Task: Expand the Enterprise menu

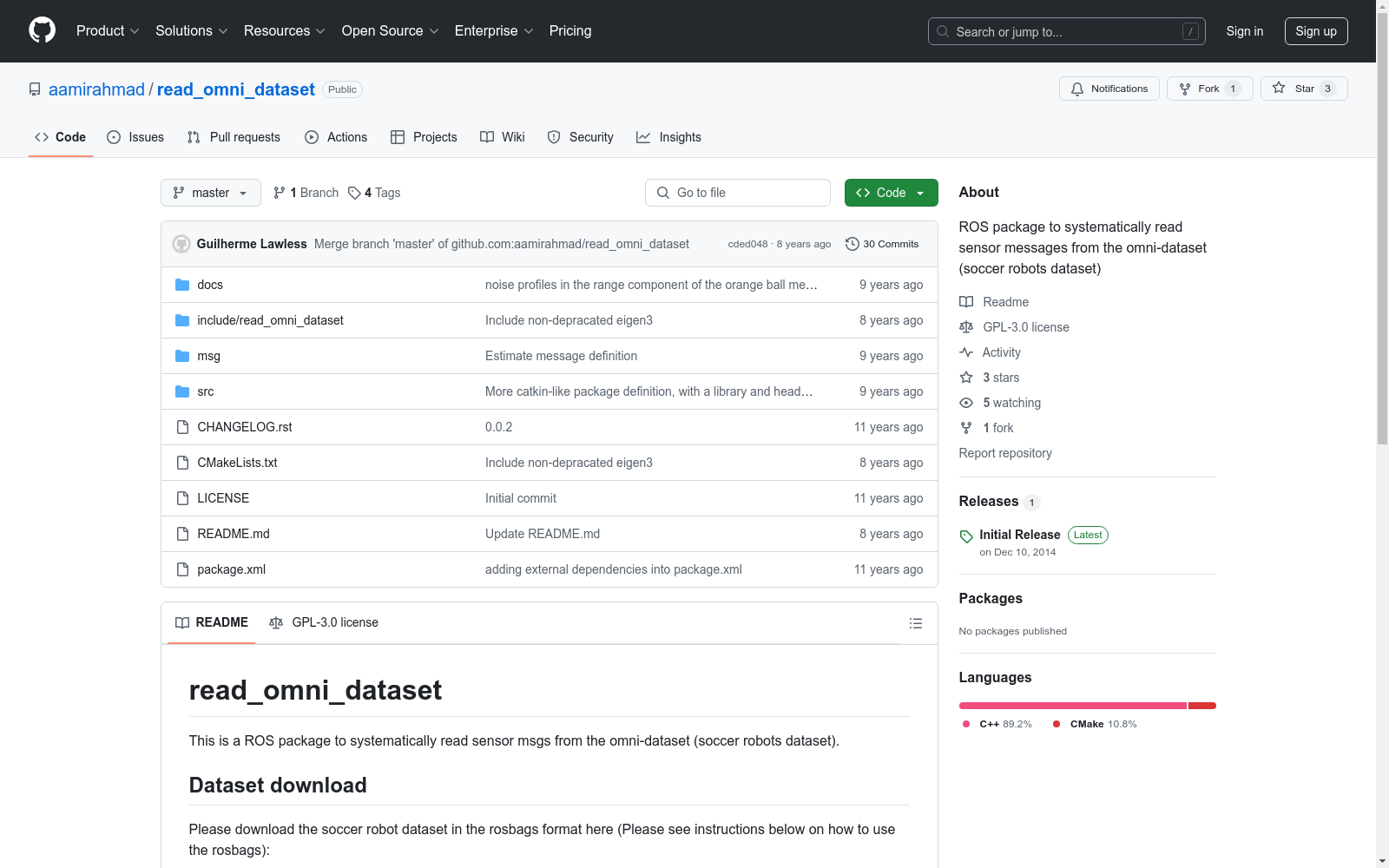Action: pyautogui.click(x=494, y=31)
